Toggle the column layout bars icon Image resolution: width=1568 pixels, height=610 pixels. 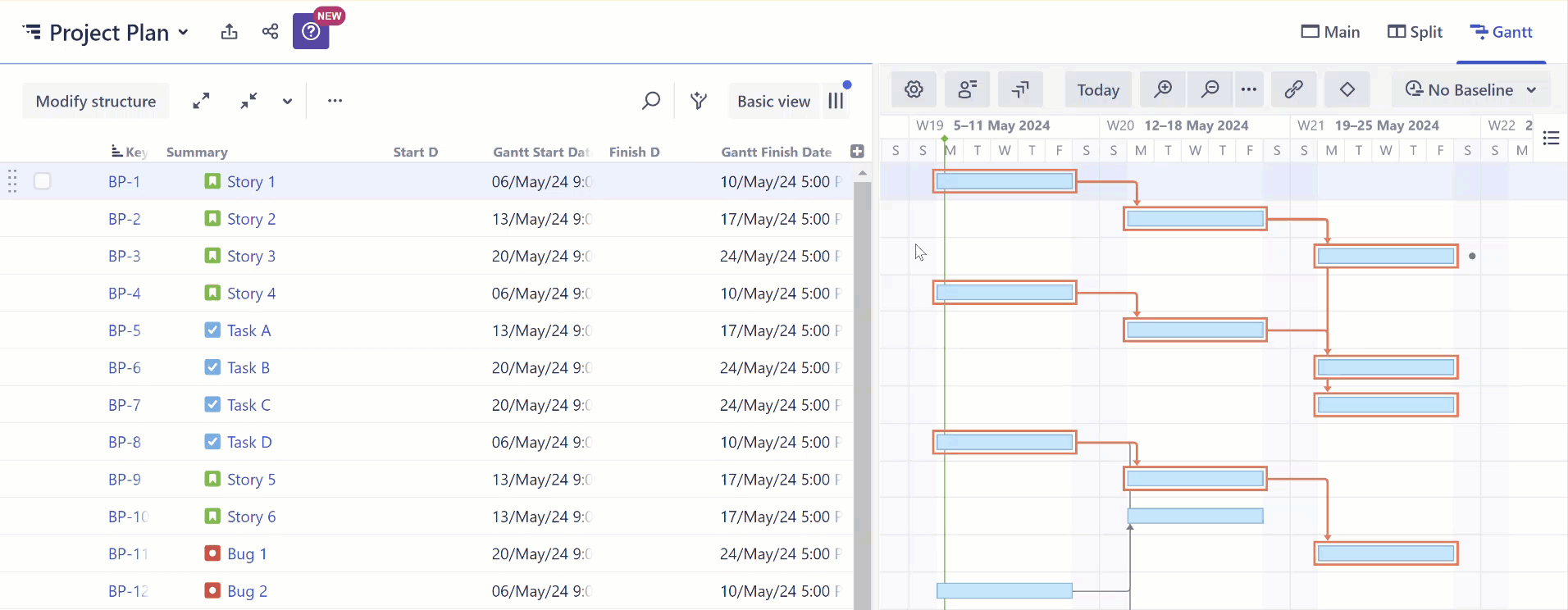pos(836,101)
